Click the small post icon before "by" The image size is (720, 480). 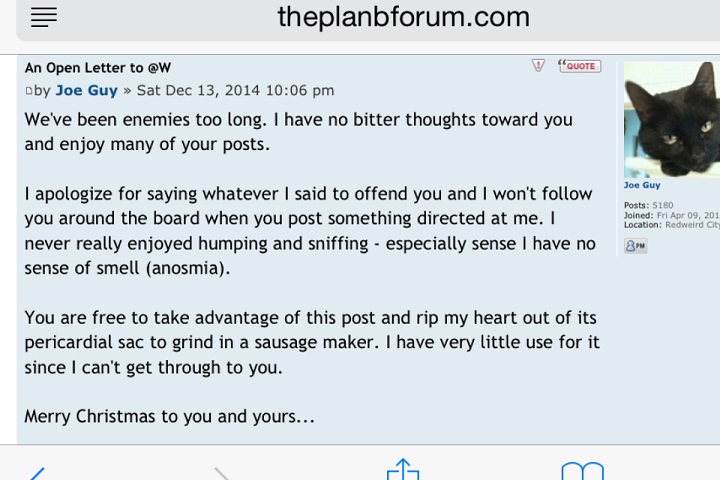[29, 91]
